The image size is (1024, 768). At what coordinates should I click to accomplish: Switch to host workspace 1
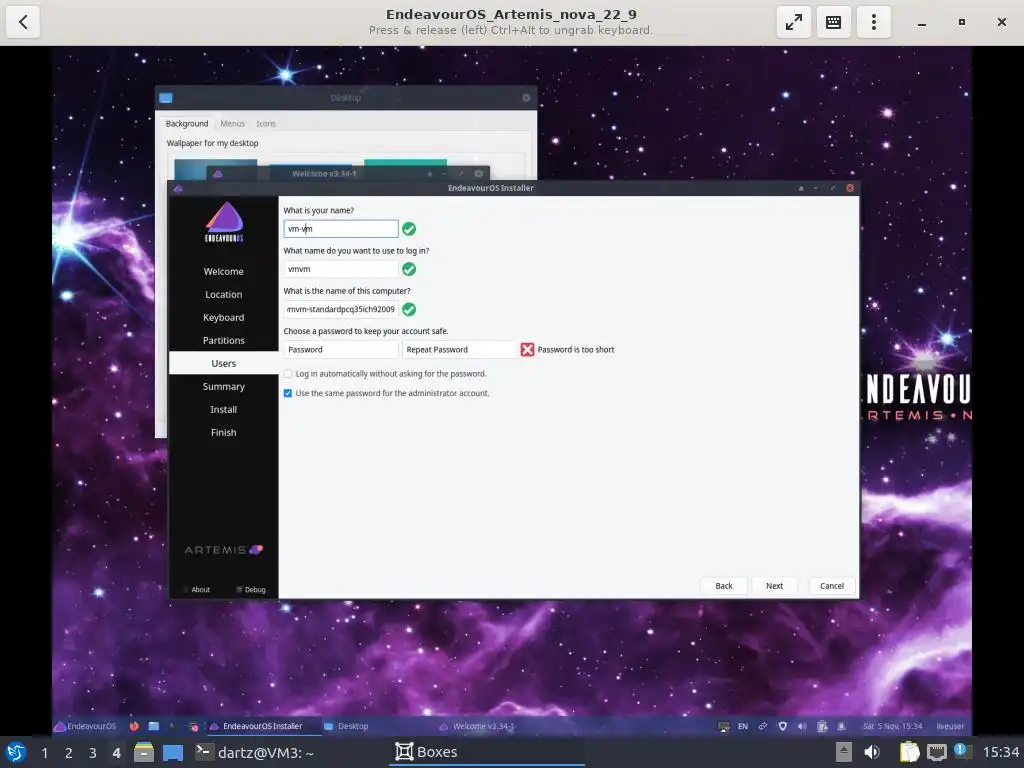[x=44, y=753]
